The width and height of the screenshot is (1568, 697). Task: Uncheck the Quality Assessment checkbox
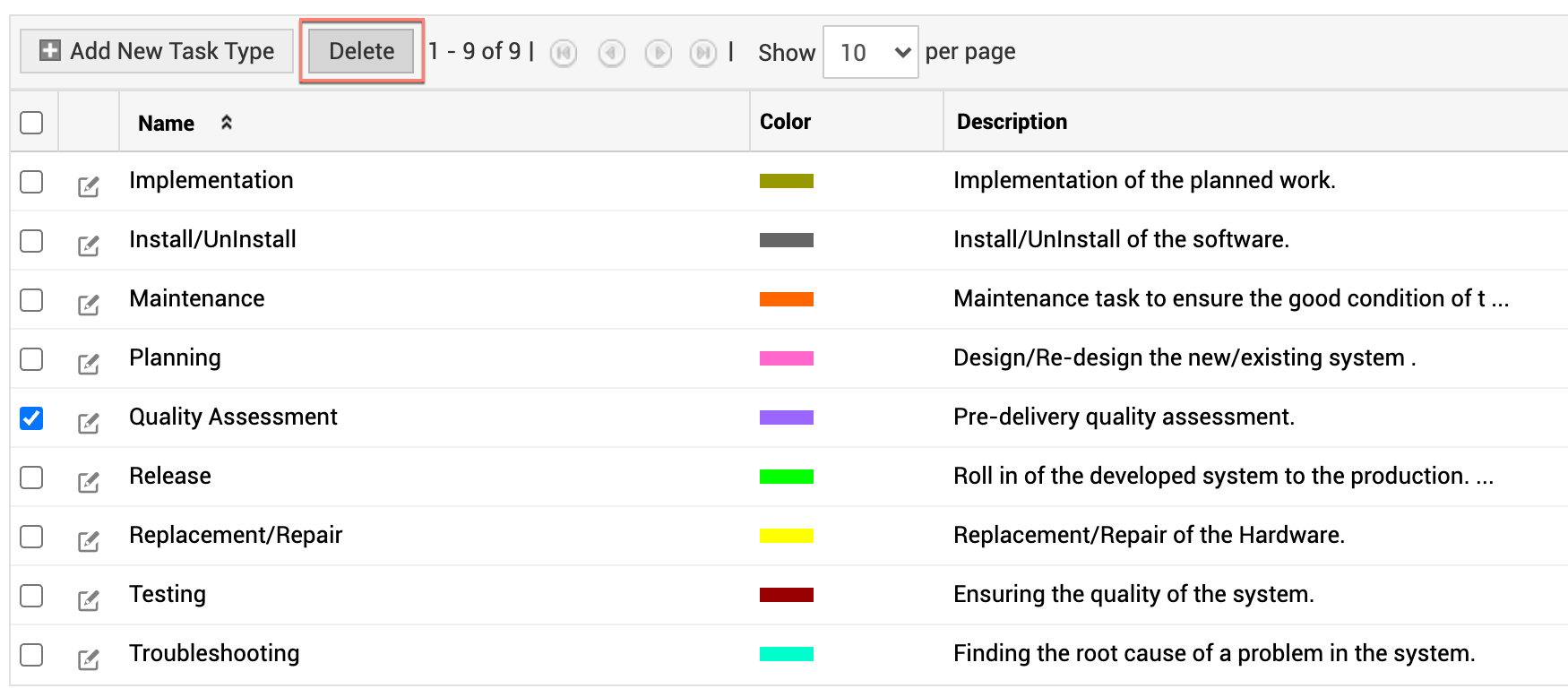click(x=31, y=418)
